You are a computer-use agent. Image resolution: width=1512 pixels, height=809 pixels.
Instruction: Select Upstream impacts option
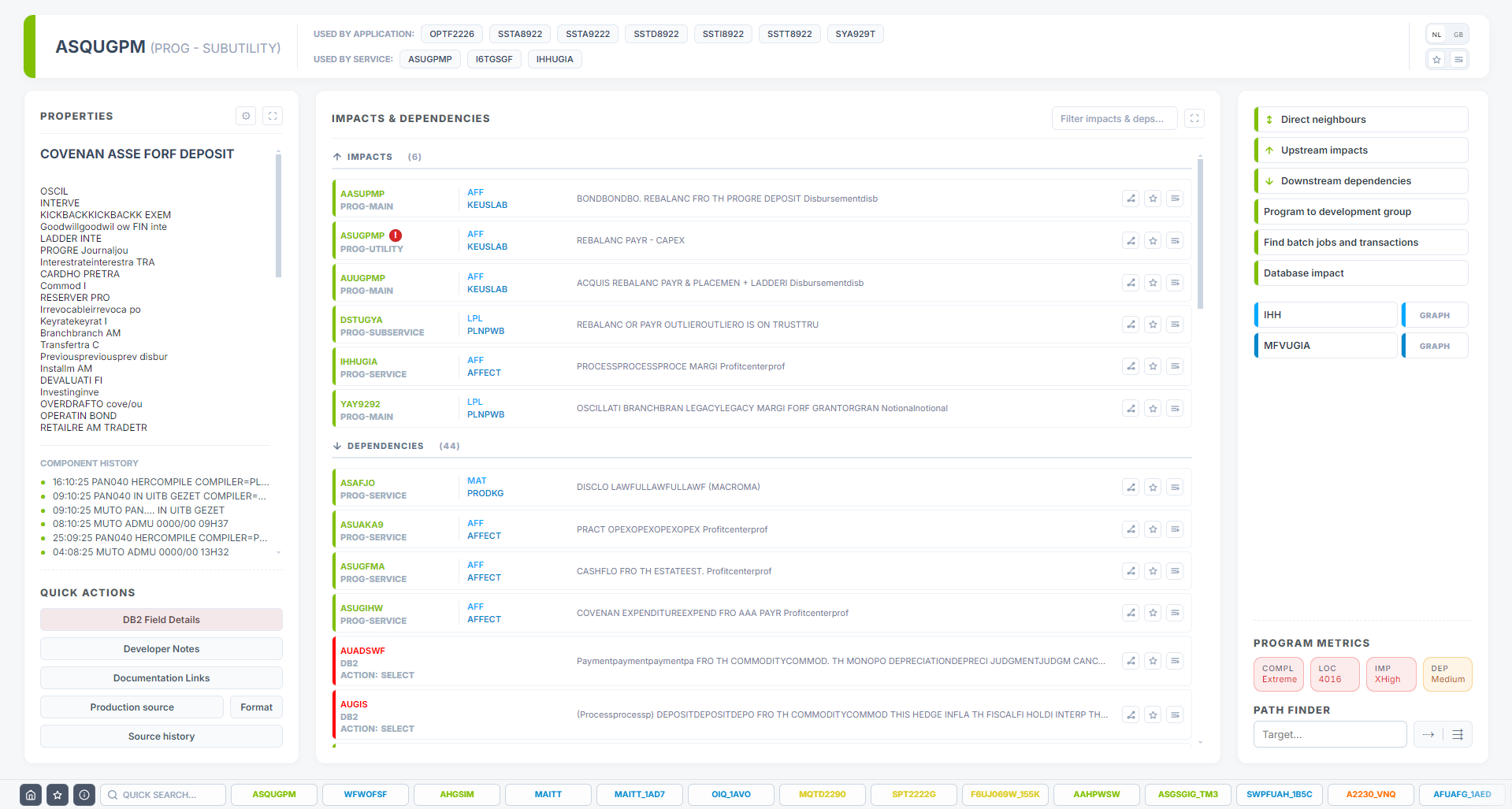coord(1362,150)
